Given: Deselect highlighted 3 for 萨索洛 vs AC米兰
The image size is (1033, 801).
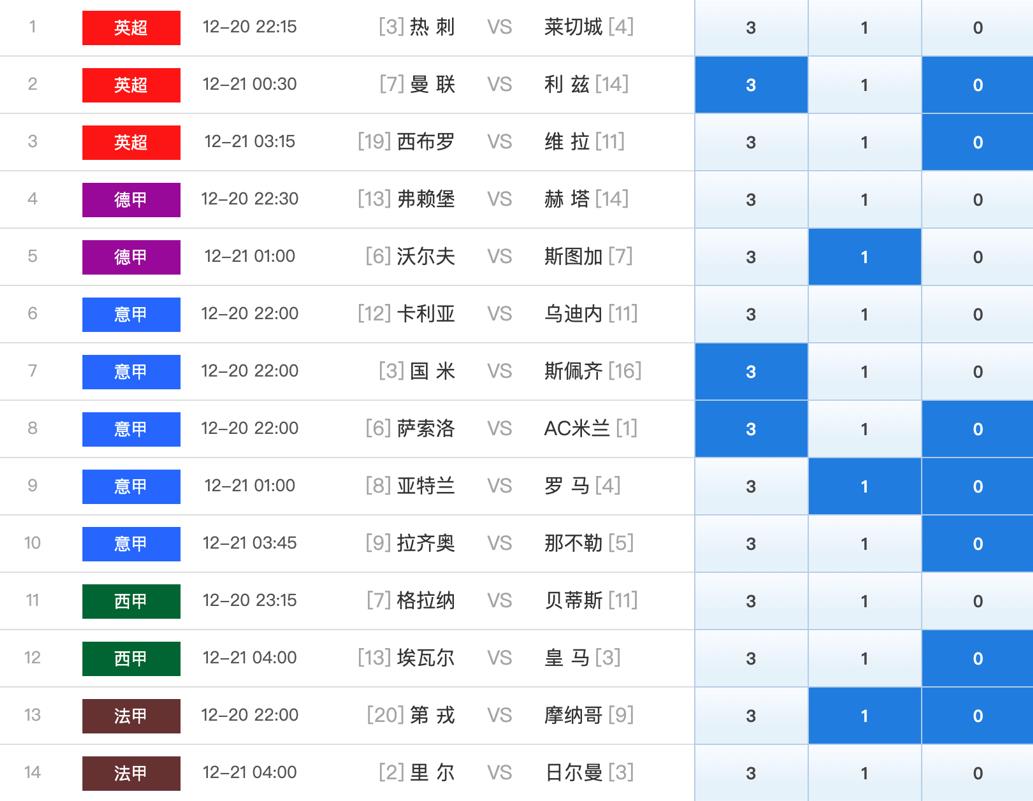Looking at the screenshot, I should (751, 429).
